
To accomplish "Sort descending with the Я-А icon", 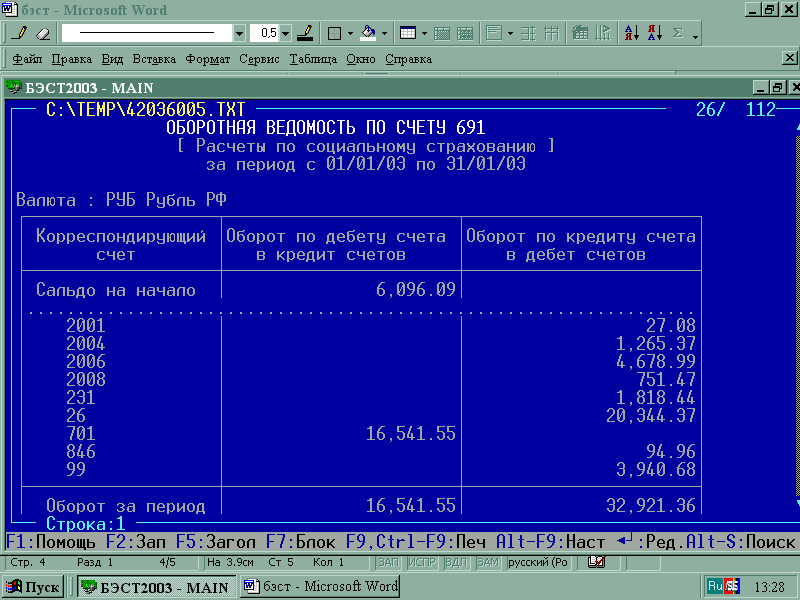I will tap(655, 33).
